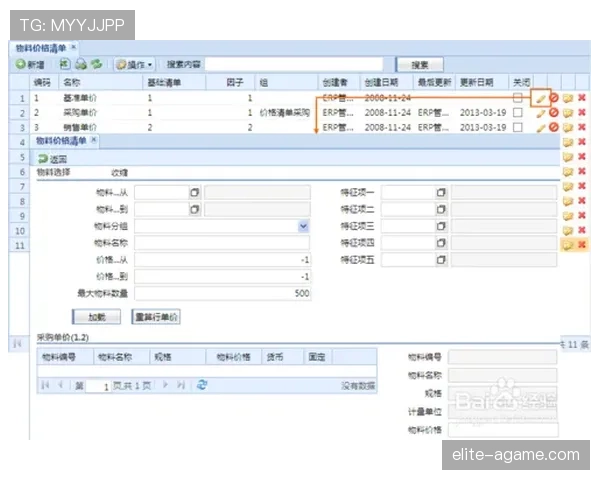Viewport: 600px width, 480px height.
Task: Go to previous page in lower grid pager
Action: 60,385
